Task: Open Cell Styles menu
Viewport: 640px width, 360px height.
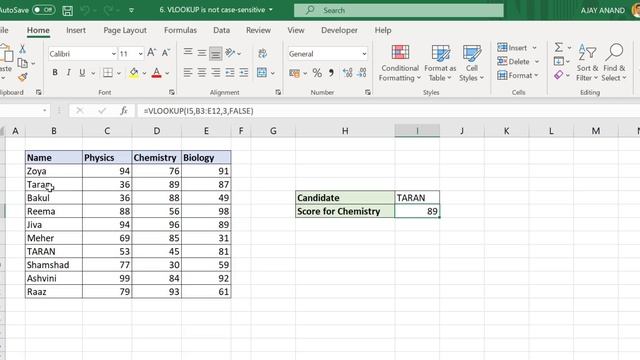Action: coord(471,63)
